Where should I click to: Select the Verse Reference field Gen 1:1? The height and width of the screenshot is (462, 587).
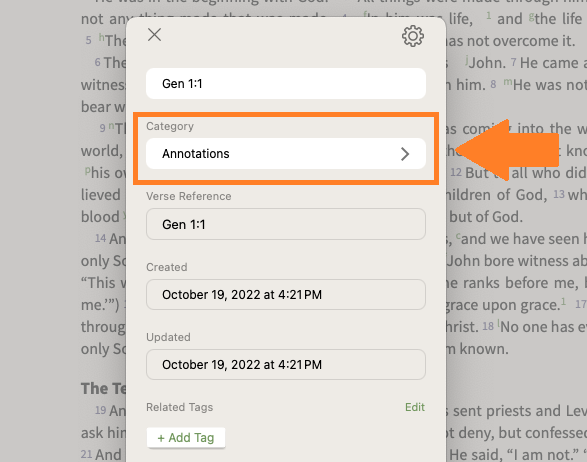click(x=286, y=224)
